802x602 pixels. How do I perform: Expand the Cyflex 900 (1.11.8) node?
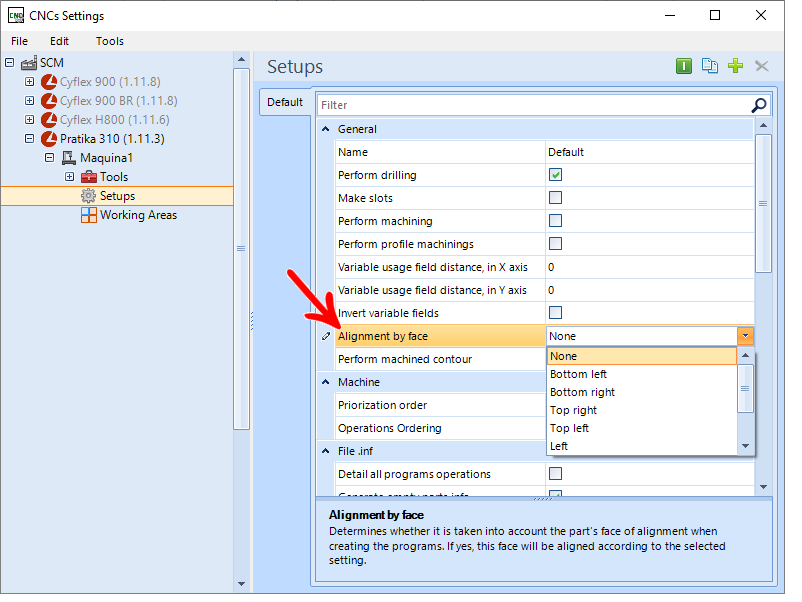point(29,81)
